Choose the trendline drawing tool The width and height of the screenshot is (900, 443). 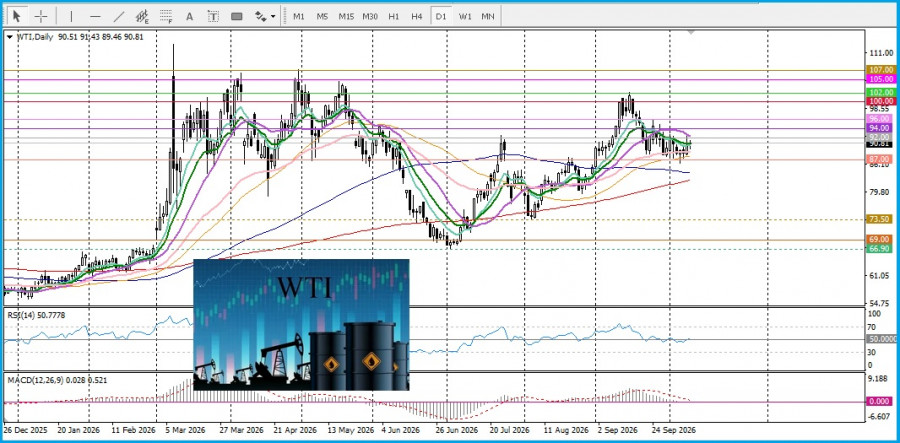(119, 16)
